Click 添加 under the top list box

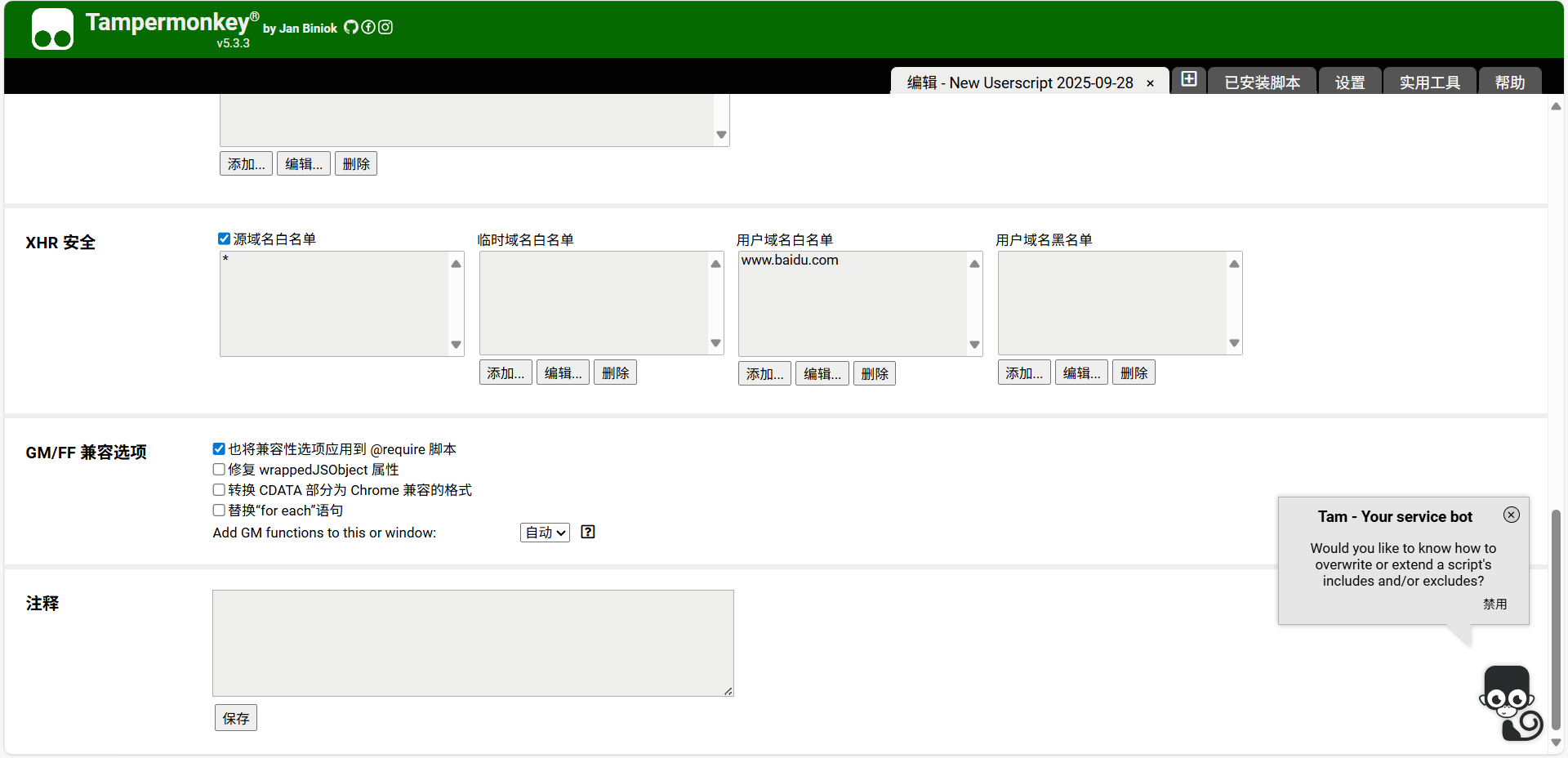[246, 163]
